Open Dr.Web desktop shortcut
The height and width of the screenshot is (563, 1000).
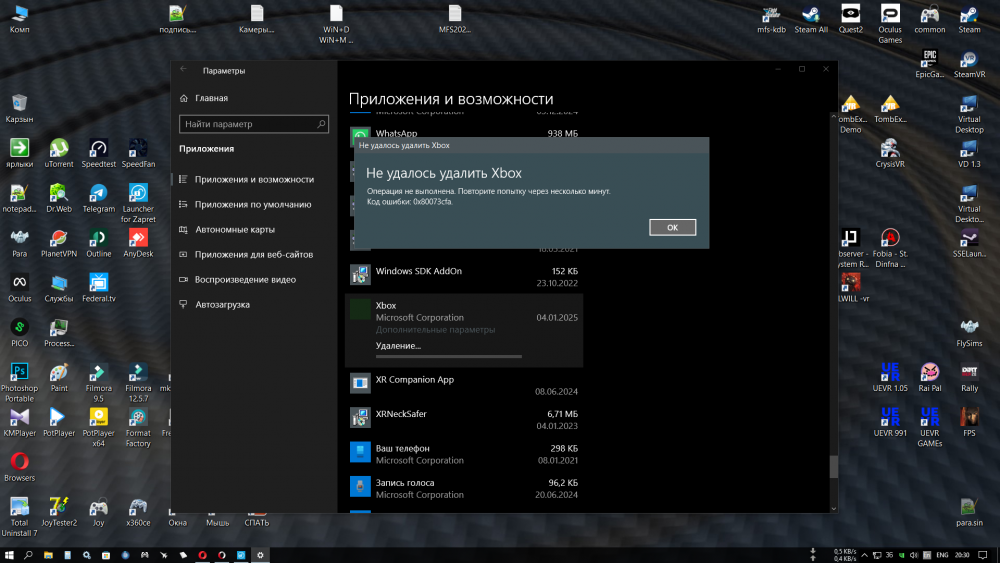point(59,198)
